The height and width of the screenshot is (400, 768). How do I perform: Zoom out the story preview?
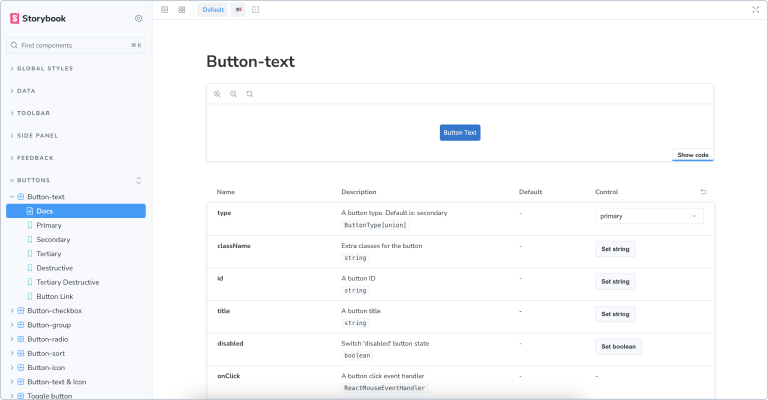point(234,94)
